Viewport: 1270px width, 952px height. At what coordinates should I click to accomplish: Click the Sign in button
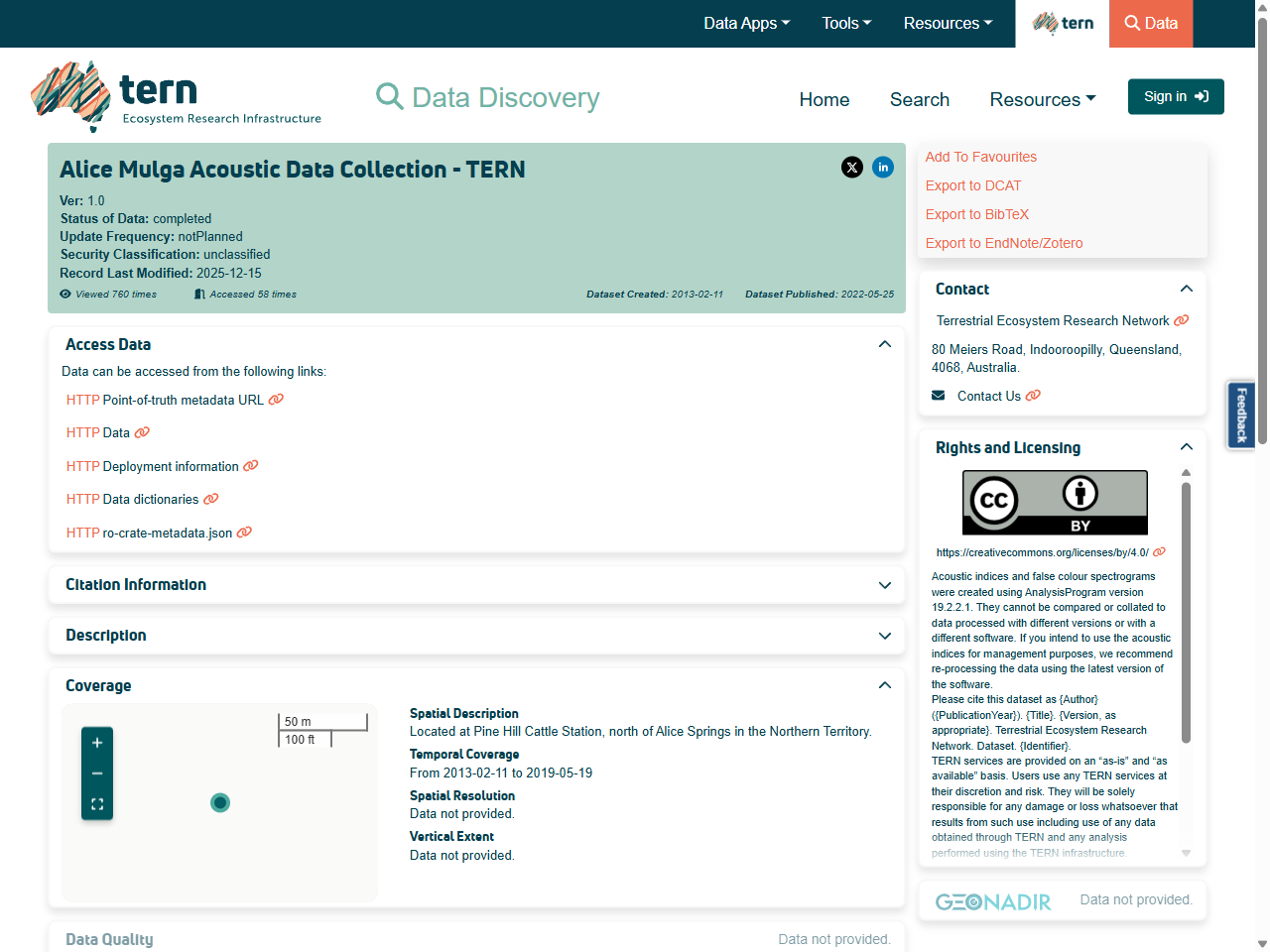1175,96
